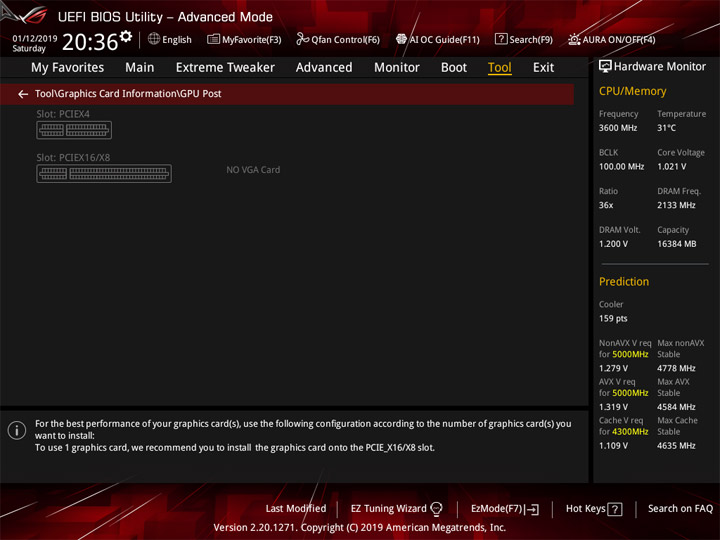
Task: Open MyFavorite(F3) list icon
Action: click(213, 39)
